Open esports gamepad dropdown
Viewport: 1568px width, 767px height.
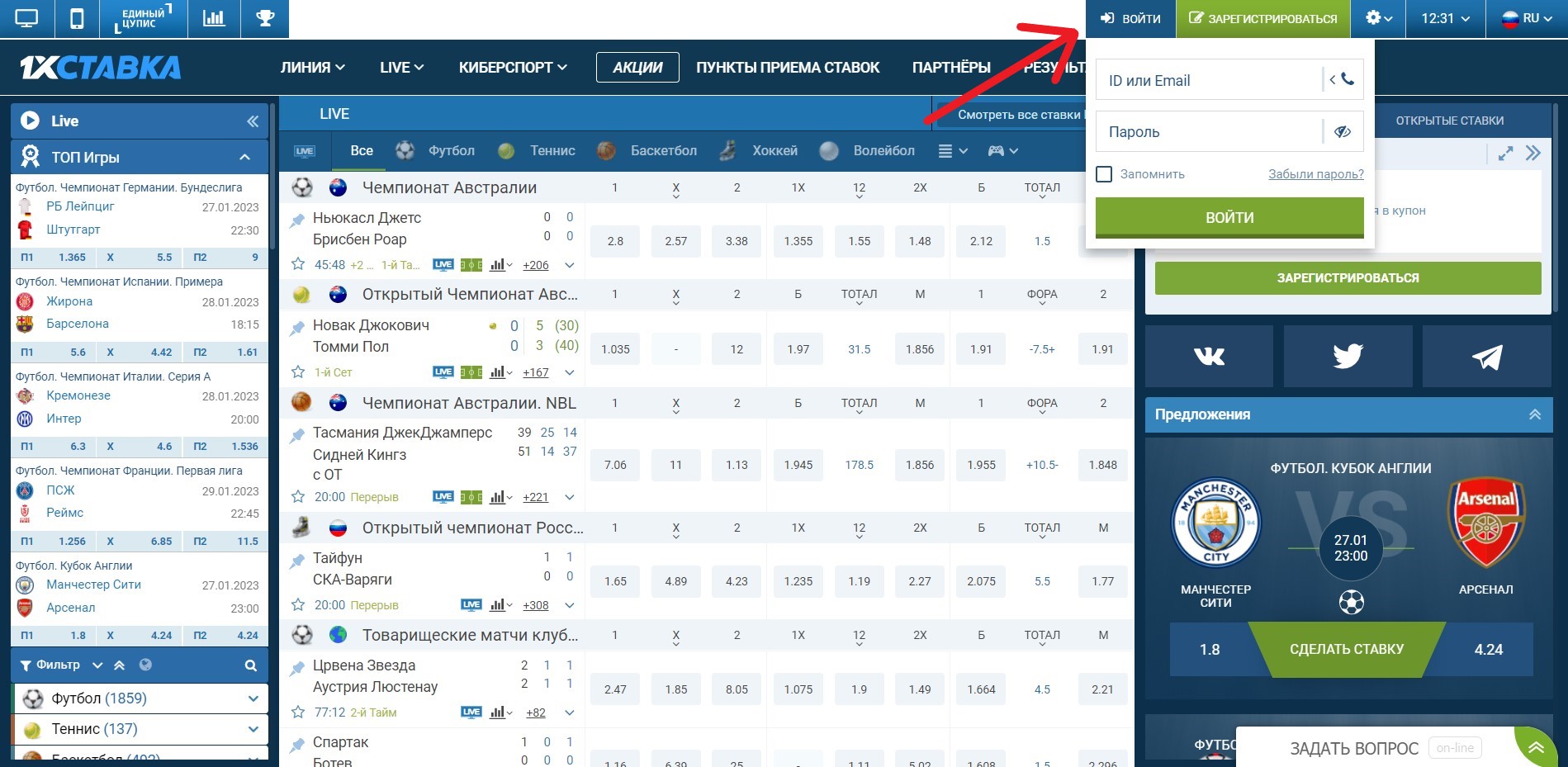coord(1003,151)
